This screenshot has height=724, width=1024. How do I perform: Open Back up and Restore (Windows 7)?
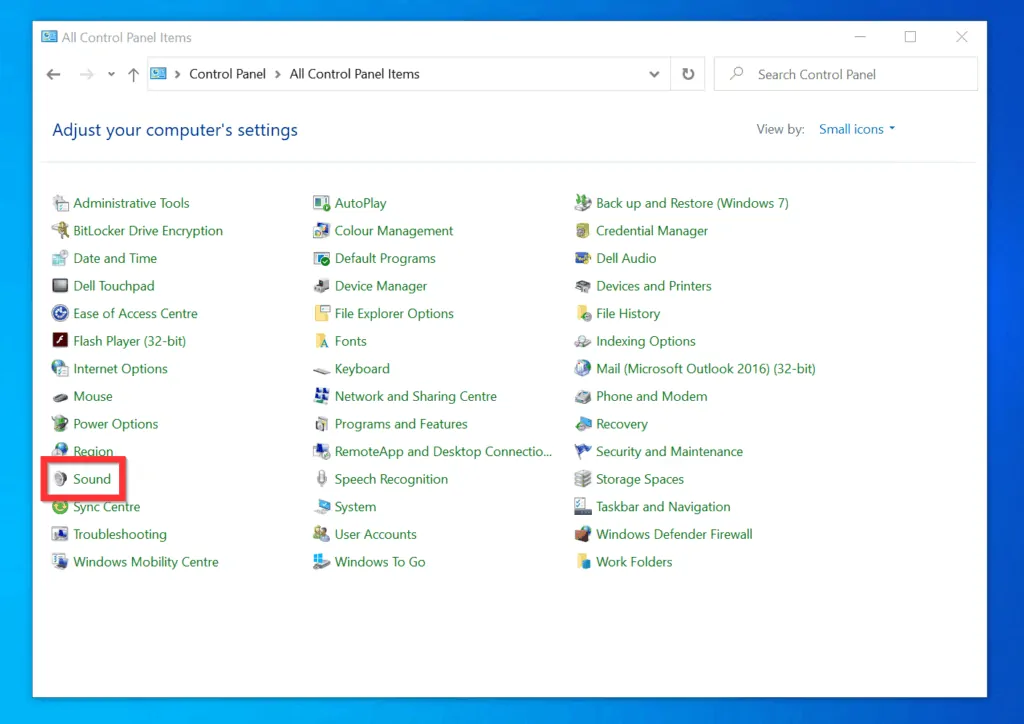coord(692,202)
